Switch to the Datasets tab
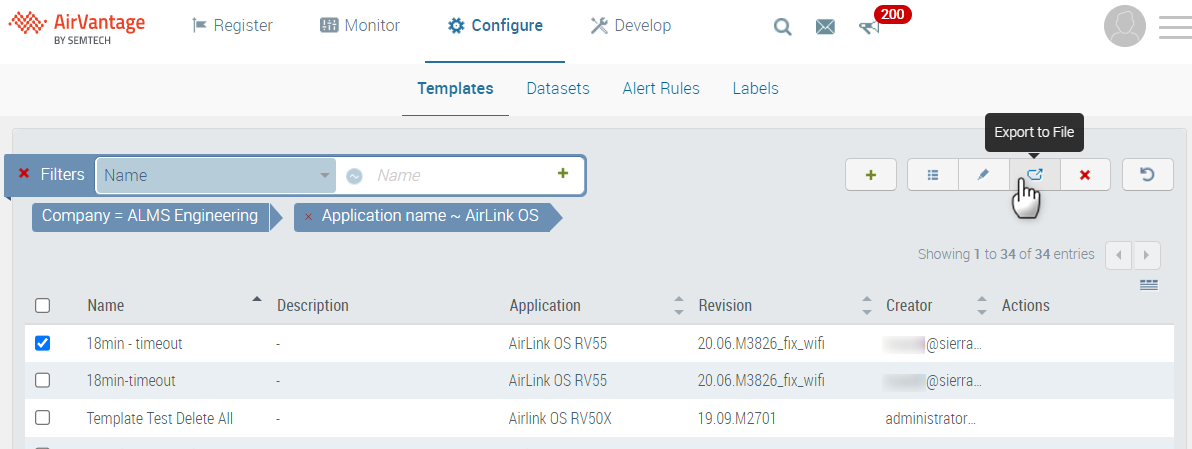 pyautogui.click(x=558, y=88)
